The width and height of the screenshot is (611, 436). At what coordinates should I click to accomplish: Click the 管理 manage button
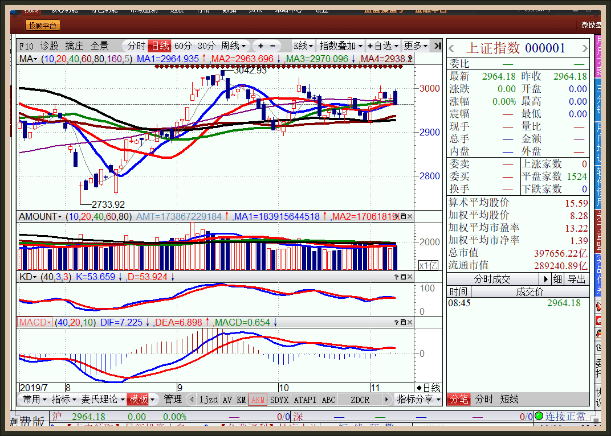pos(173,399)
